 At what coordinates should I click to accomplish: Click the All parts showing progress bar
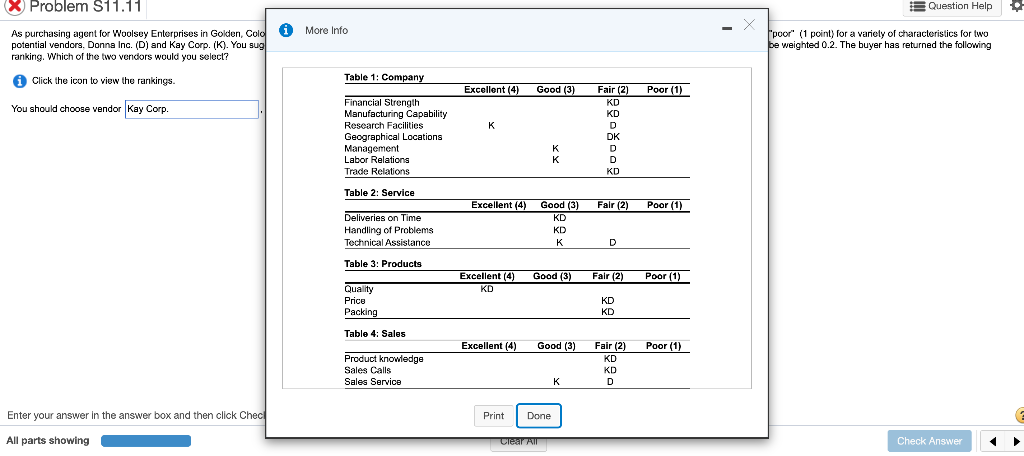coord(146,441)
